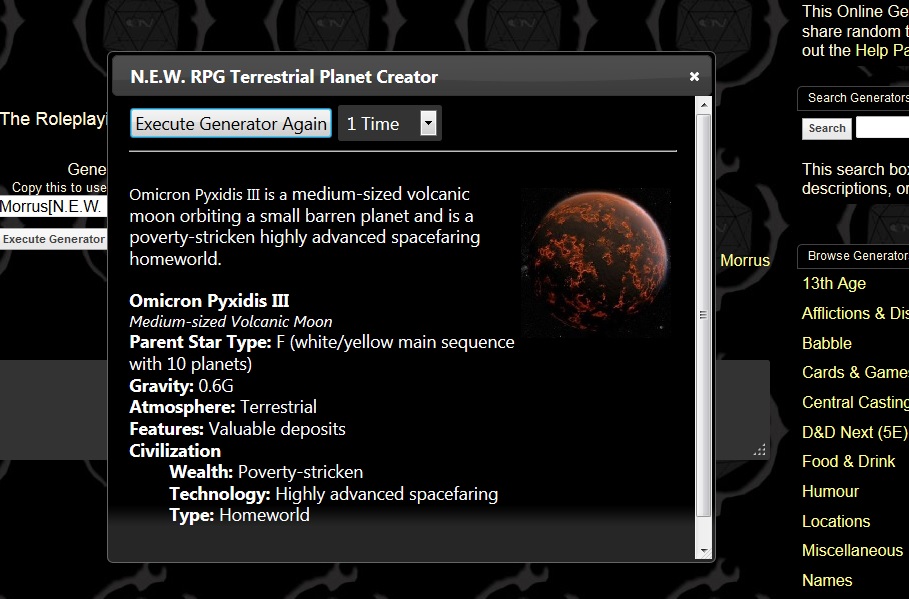Image resolution: width=909 pixels, height=599 pixels.
Task: Click the Medium-sized Volcanic Moon italic subtitle
Action: click(x=231, y=322)
